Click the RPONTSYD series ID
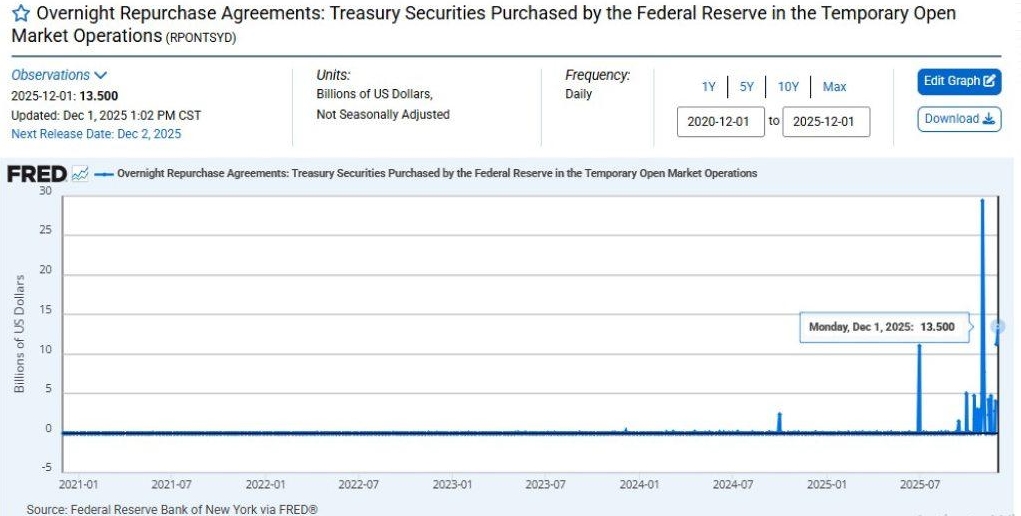The height and width of the screenshot is (516, 1021). coord(201,37)
